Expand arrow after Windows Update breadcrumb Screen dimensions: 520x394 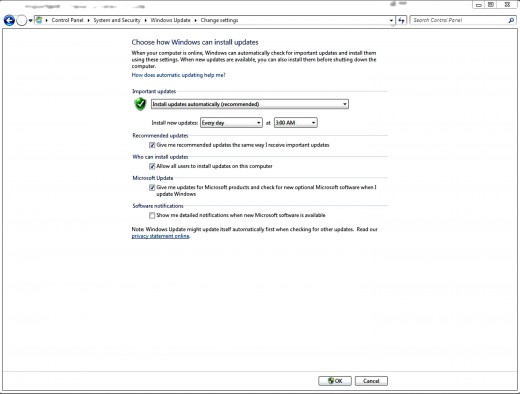point(196,20)
